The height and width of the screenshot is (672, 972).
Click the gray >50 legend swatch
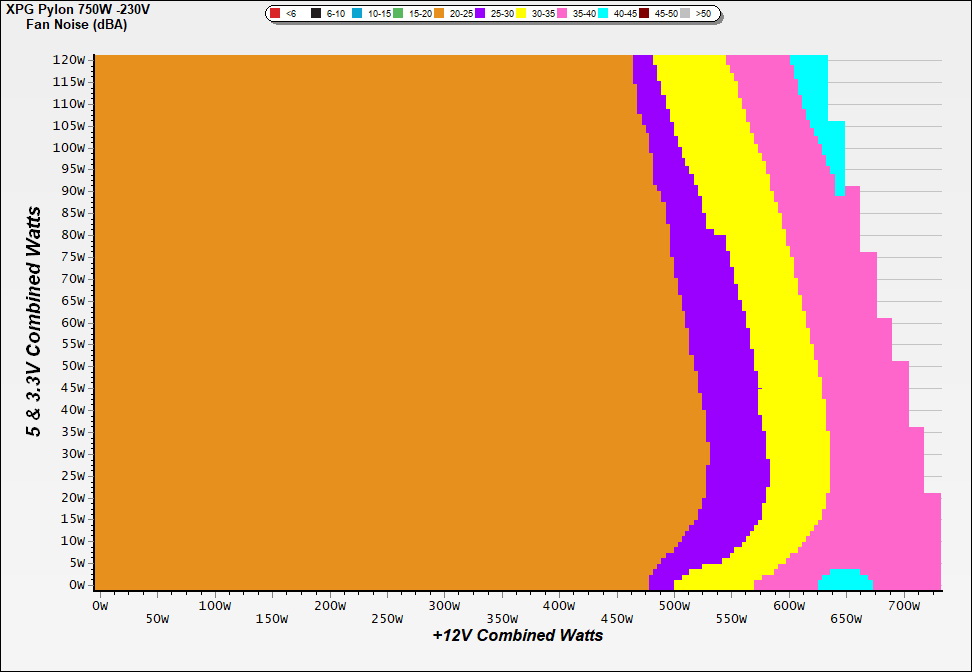686,14
